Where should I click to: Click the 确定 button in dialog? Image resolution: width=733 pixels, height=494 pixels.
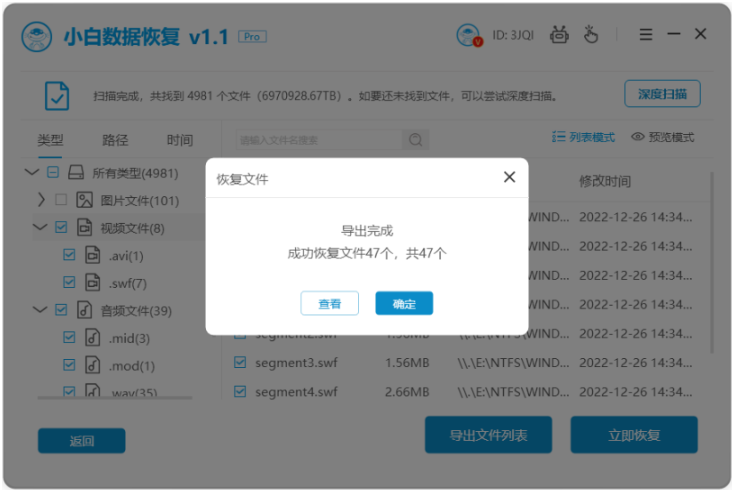(404, 303)
